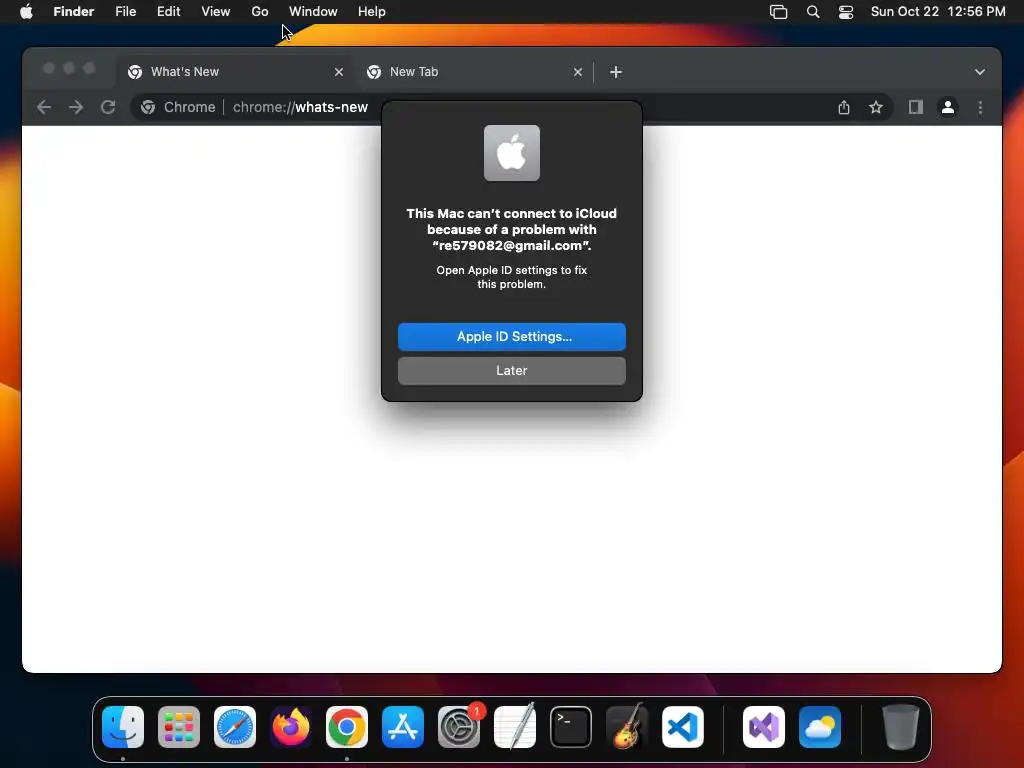Open the Go menu
This screenshot has height=768, width=1024.
[x=259, y=12]
